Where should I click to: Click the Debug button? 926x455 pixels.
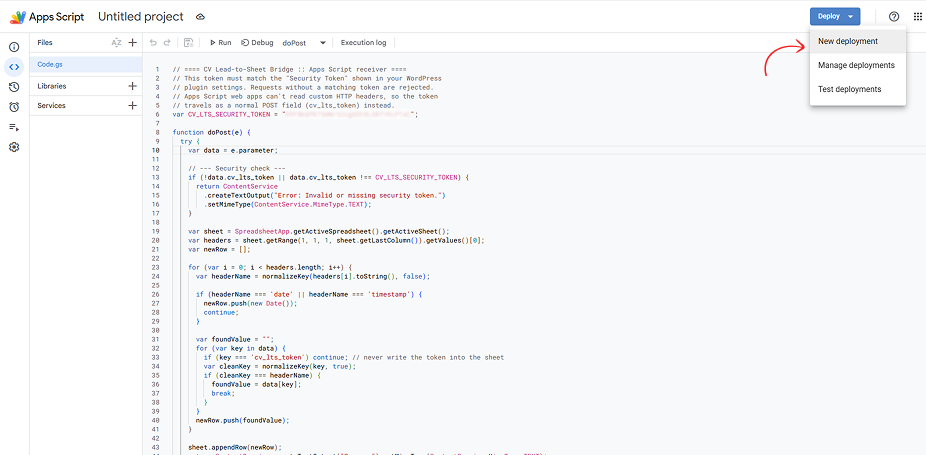coord(257,43)
